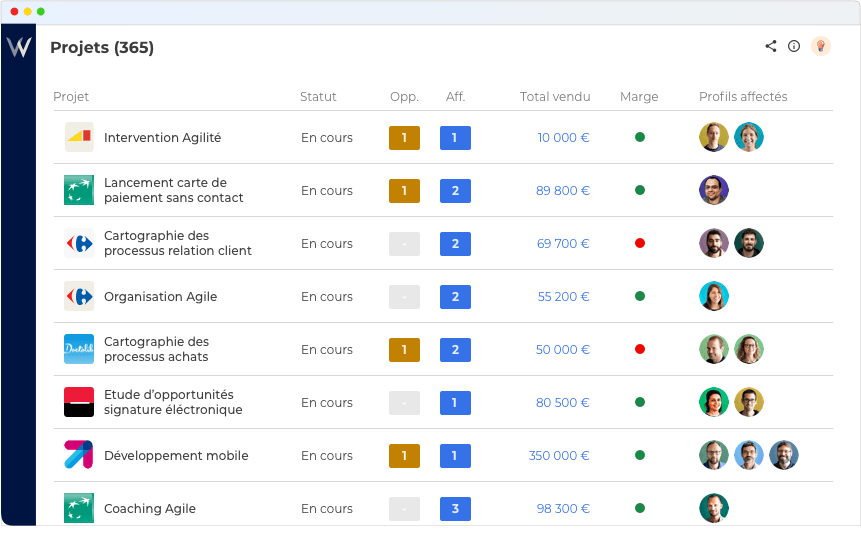
Task: Click the Société Générale logo for Etude d'opportunités
Action: 79,402
